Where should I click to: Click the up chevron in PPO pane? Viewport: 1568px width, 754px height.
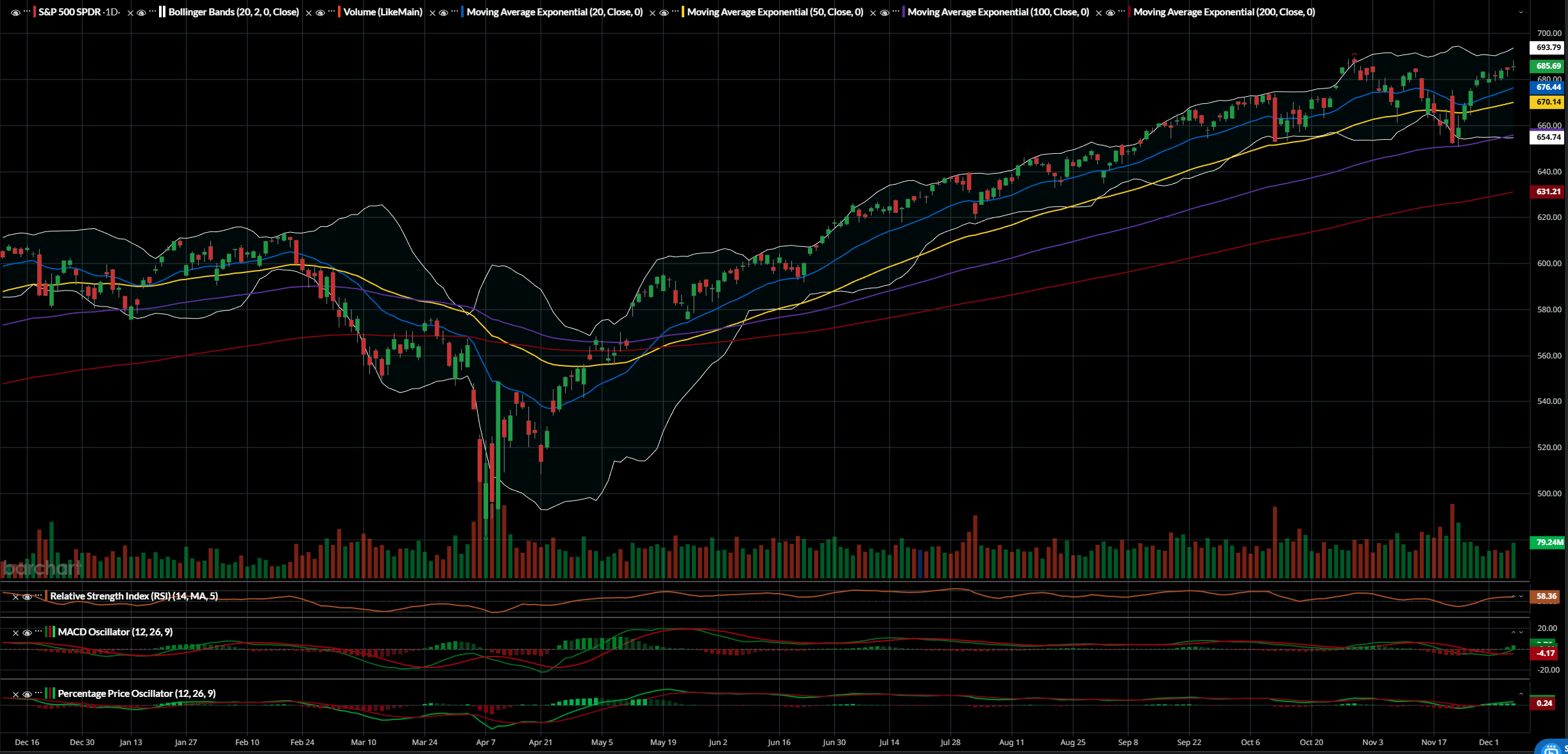tap(1521, 694)
